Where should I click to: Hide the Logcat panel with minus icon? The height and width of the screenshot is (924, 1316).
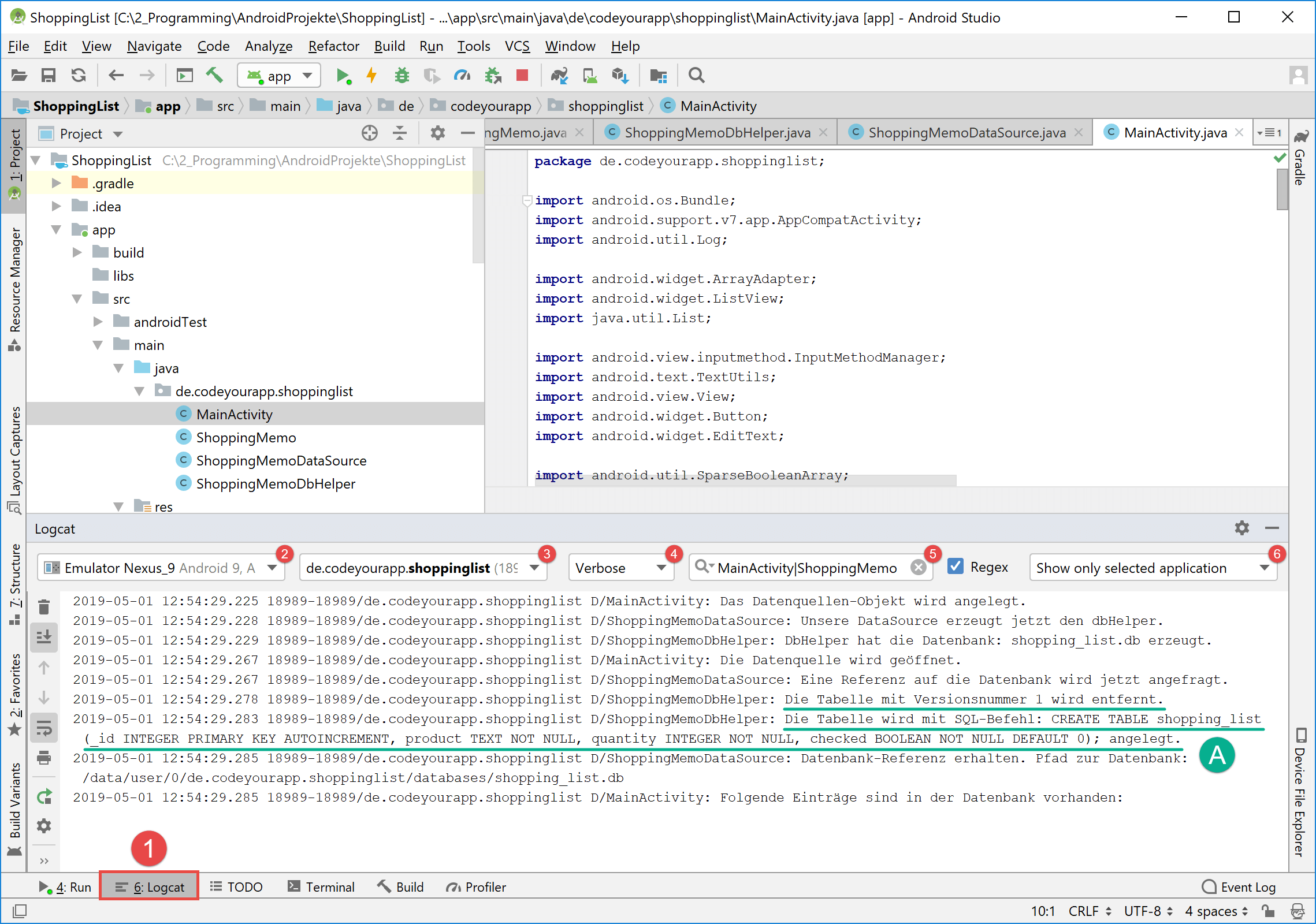pos(1272,528)
